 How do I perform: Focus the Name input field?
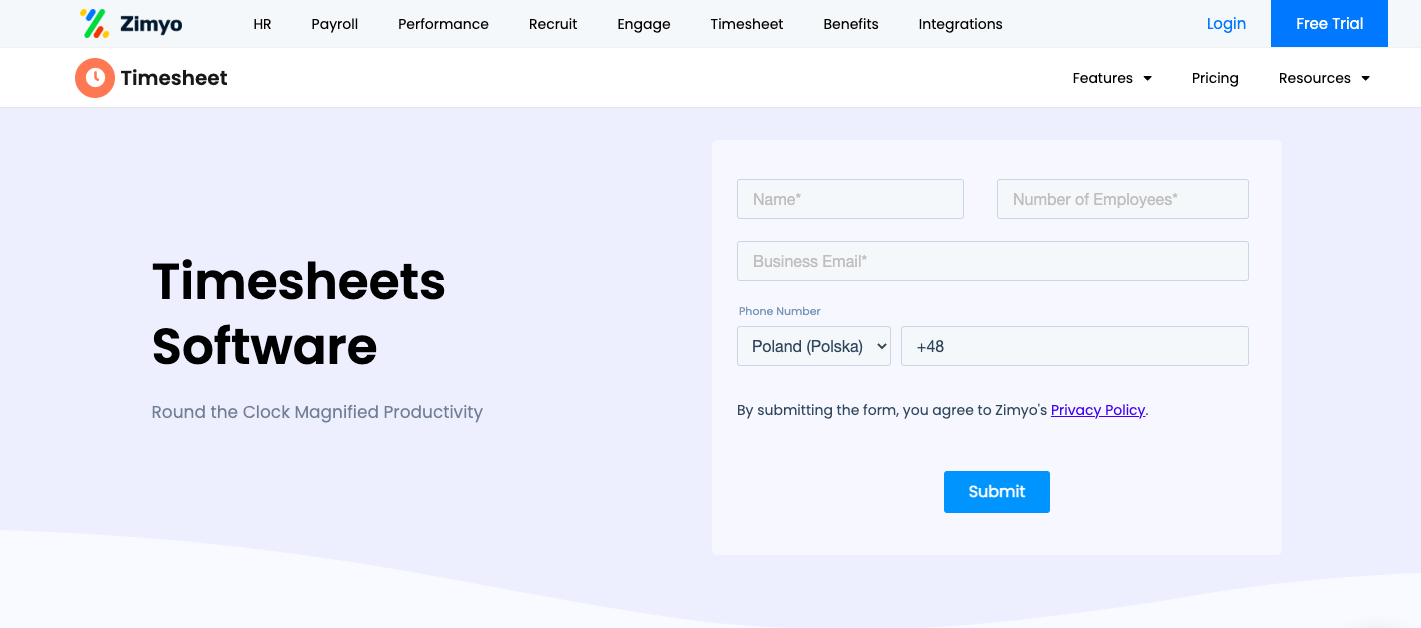850,199
